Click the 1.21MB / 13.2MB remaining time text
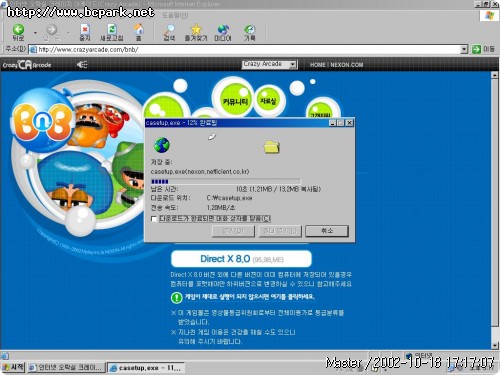Image resolution: width=500 pixels, height=375 pixels. pyautogui.click(x=278, y=189)
